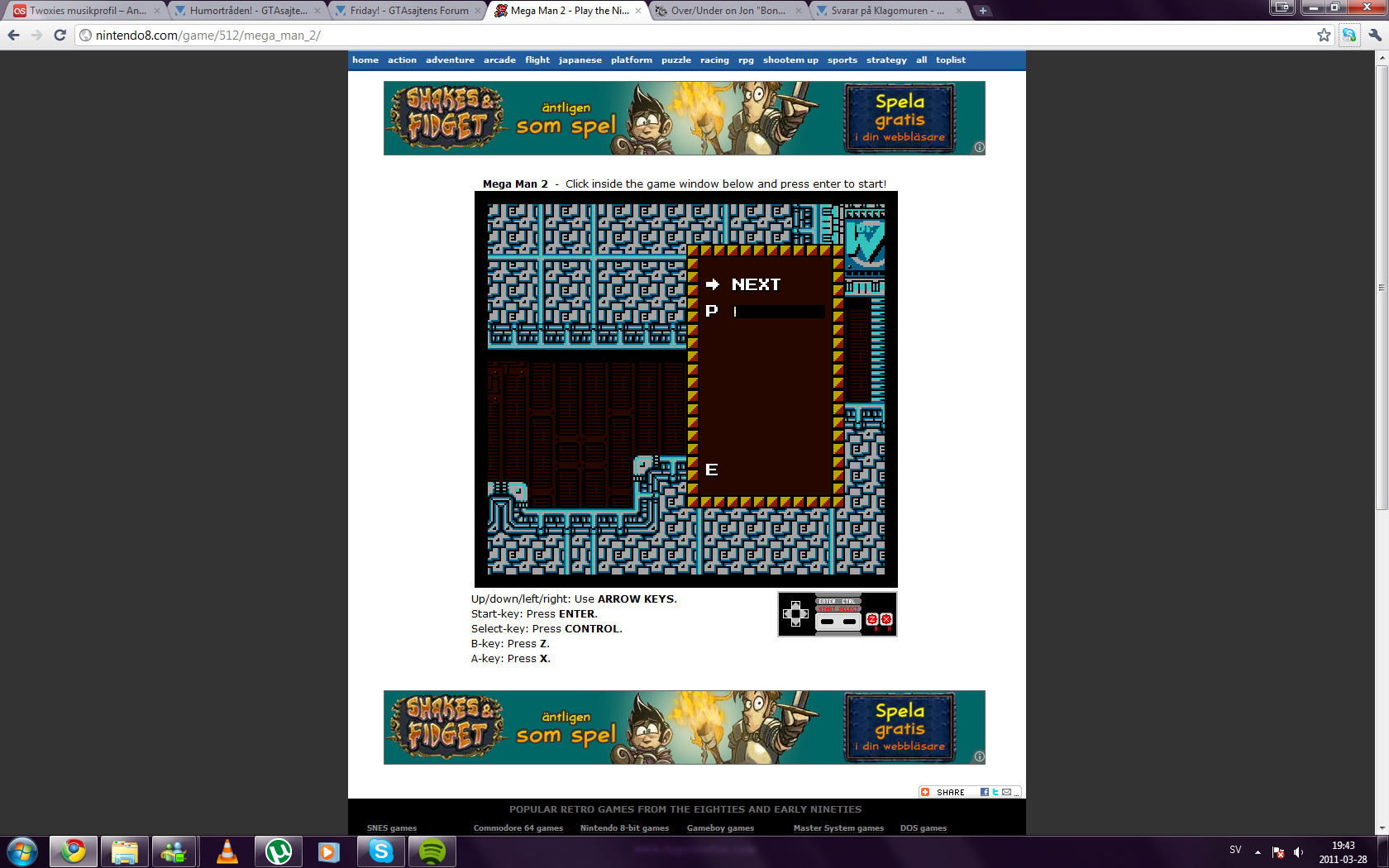Open the rpg games category

click(x=746, y=60)
